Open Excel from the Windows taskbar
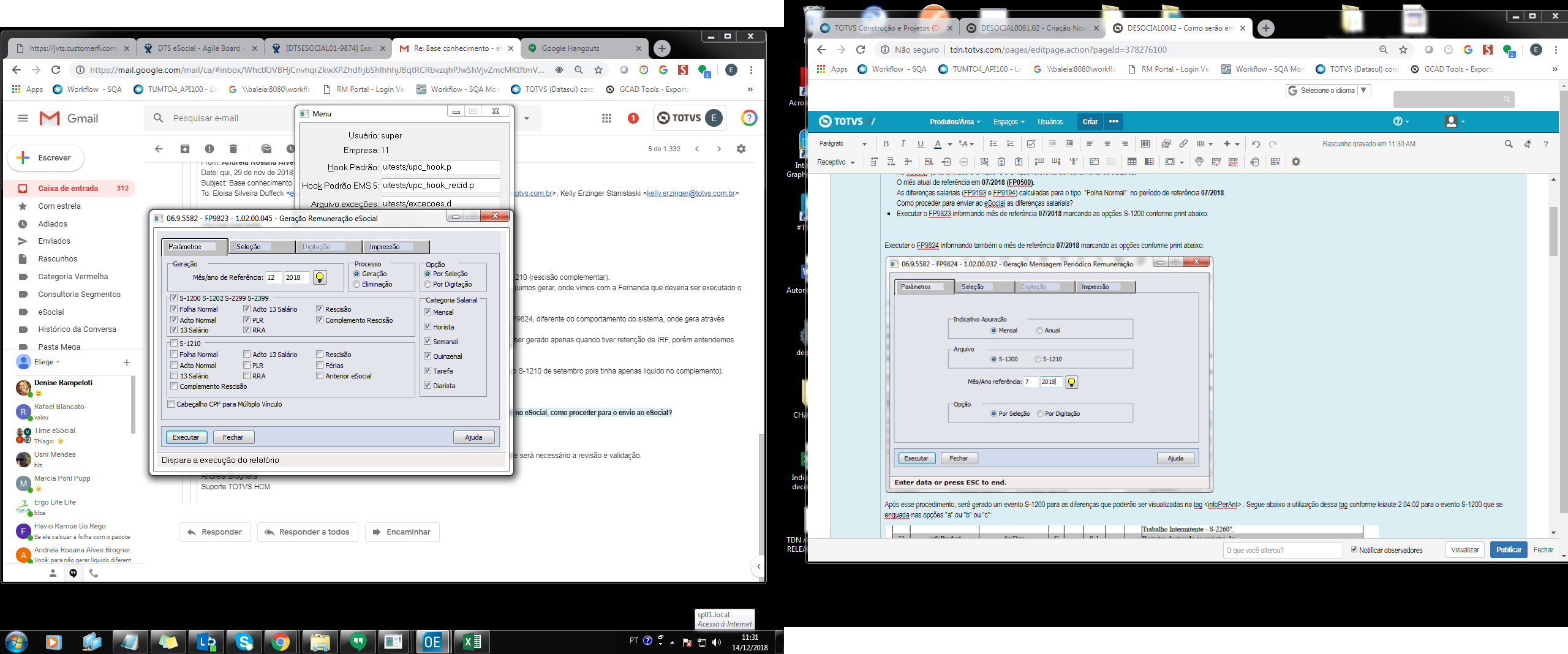 coord(472,641)
